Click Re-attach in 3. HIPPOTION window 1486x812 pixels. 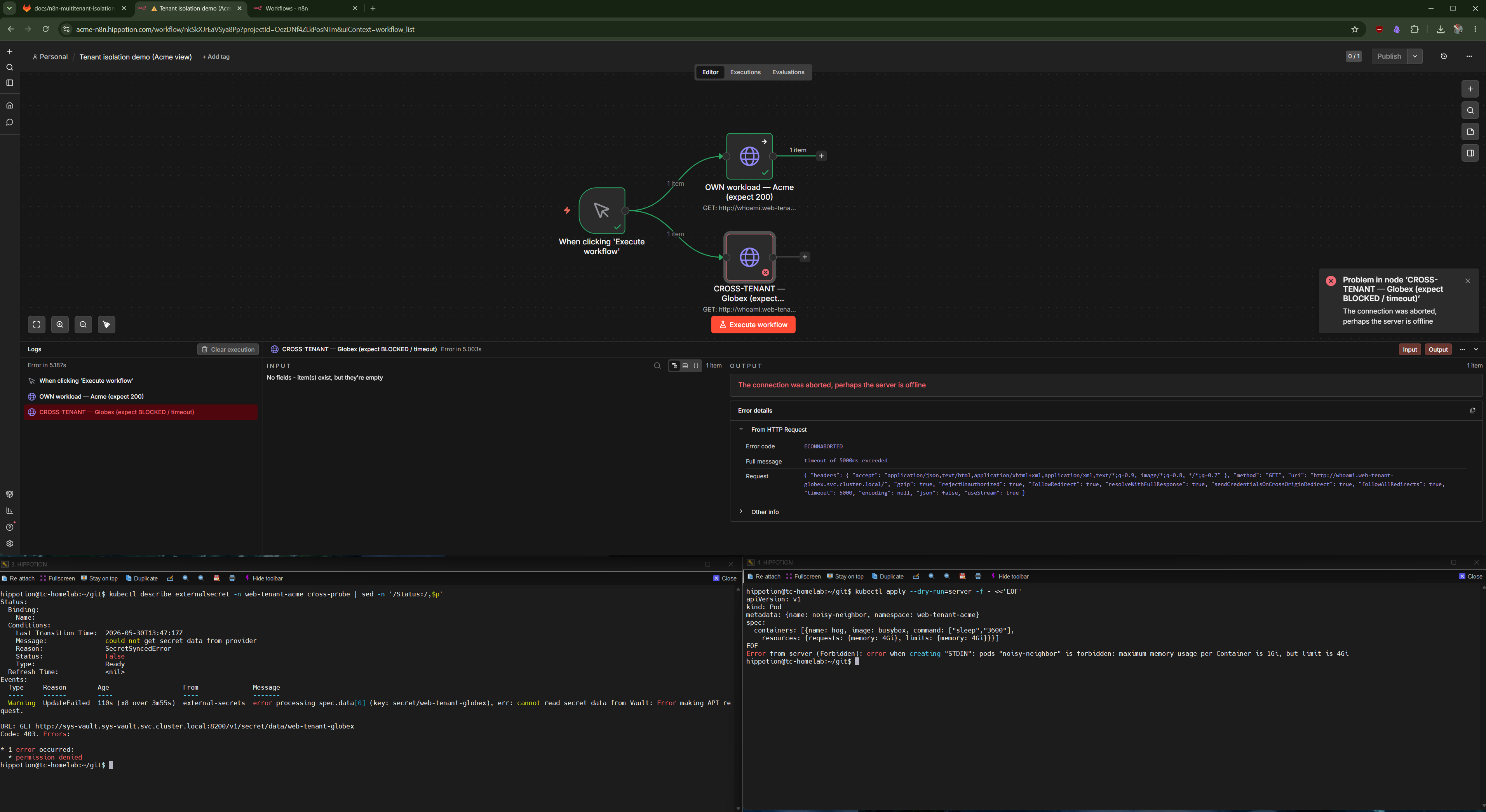(x=18, y=579)
